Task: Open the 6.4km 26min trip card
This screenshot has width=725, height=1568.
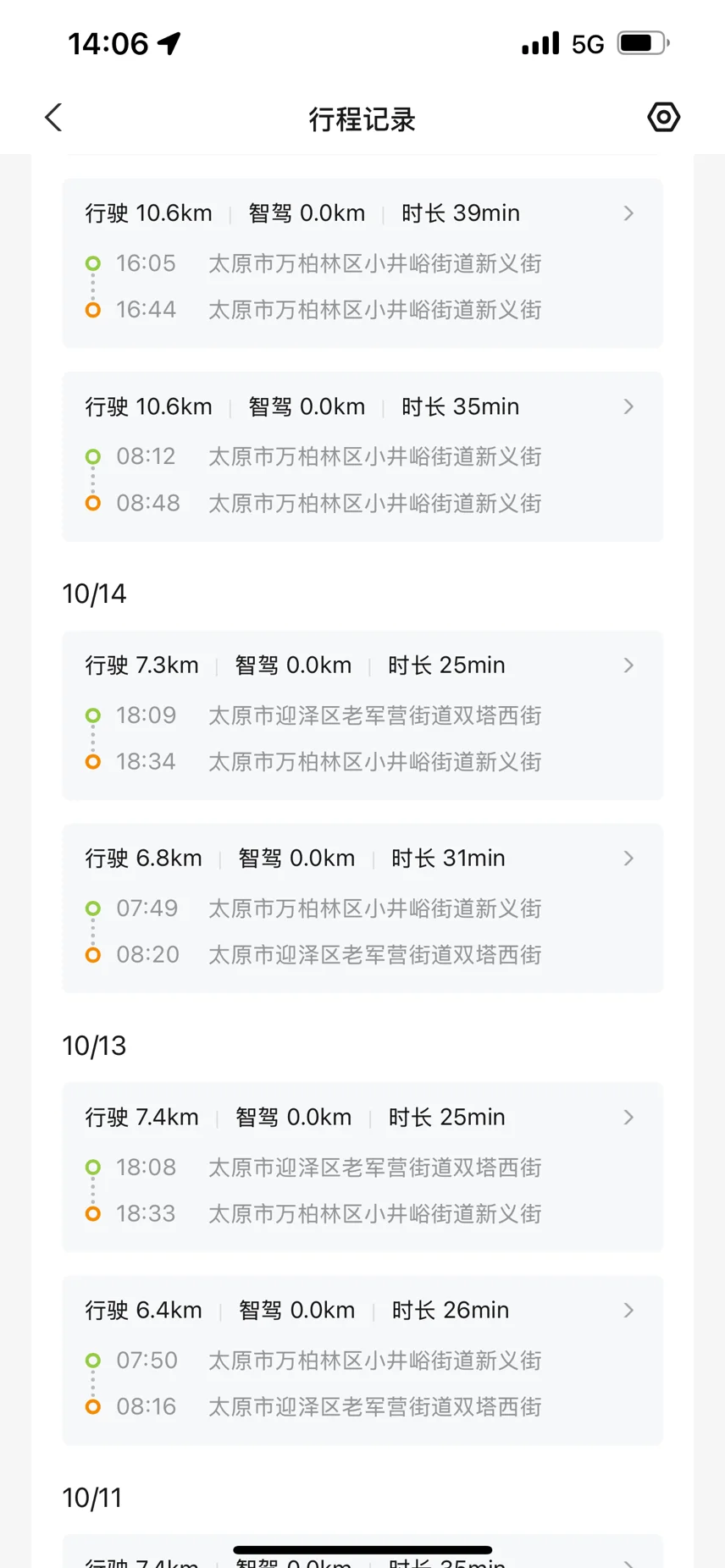Action: (362, 1360)
